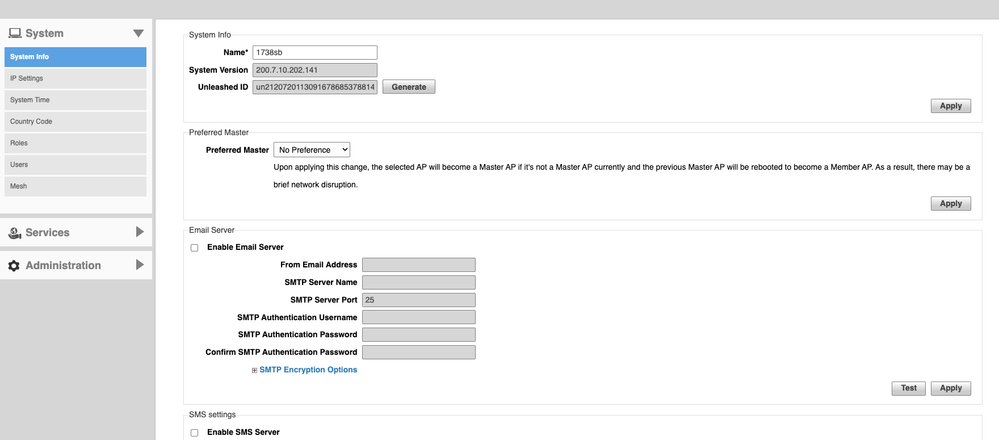
Task: Collapse the System section arrow
Action: click(138, 33)
